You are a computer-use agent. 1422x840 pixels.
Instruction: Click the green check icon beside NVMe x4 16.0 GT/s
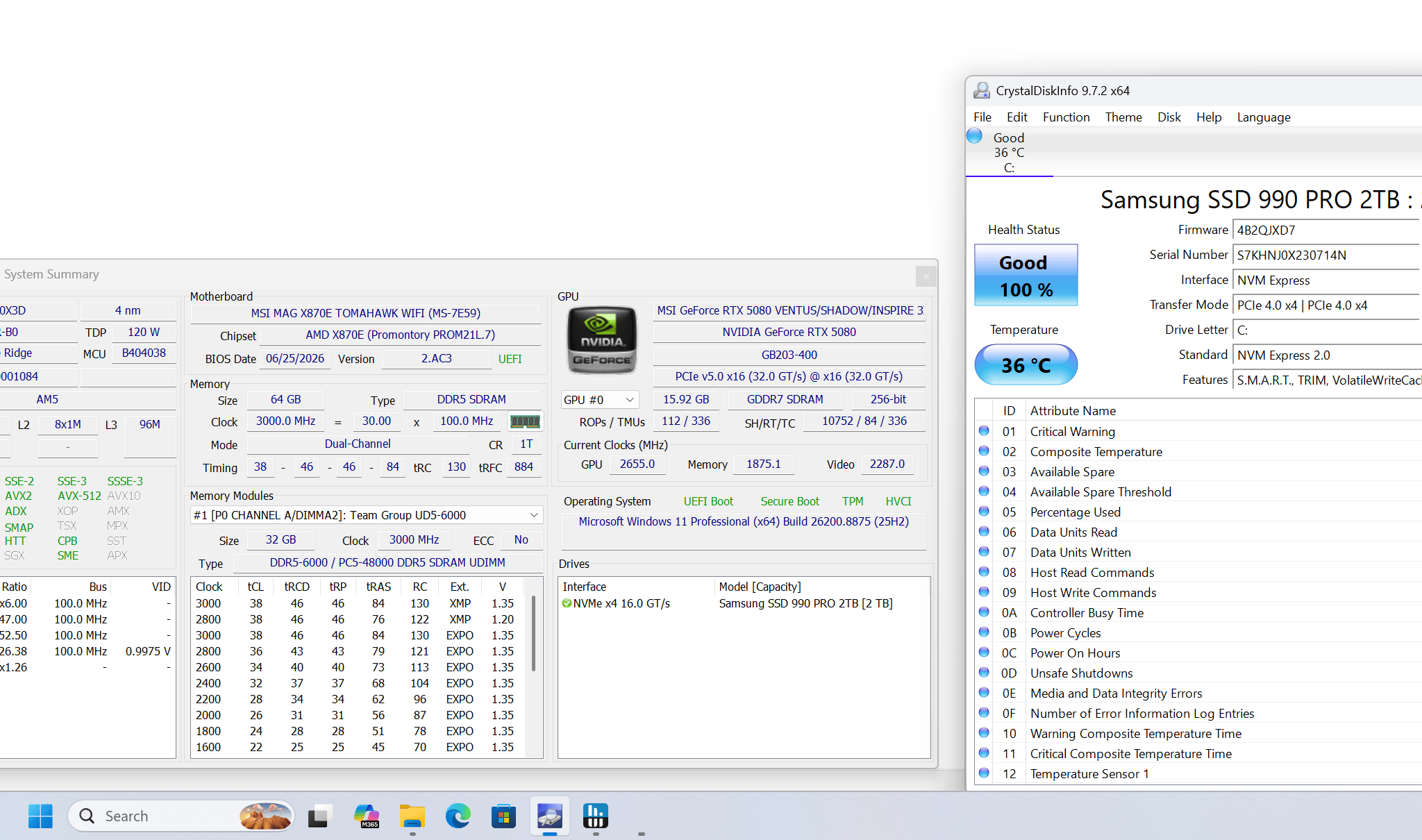click(567, 603)
